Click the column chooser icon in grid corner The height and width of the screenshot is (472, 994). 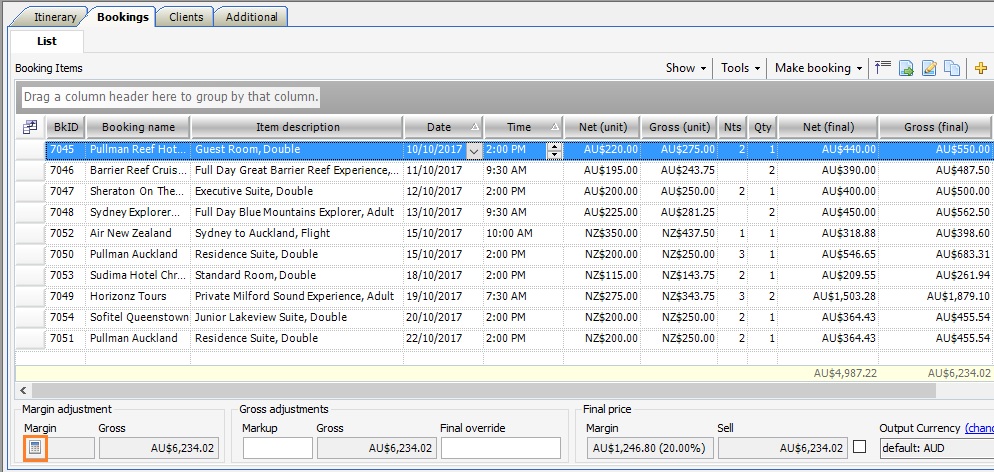(30, 127)
